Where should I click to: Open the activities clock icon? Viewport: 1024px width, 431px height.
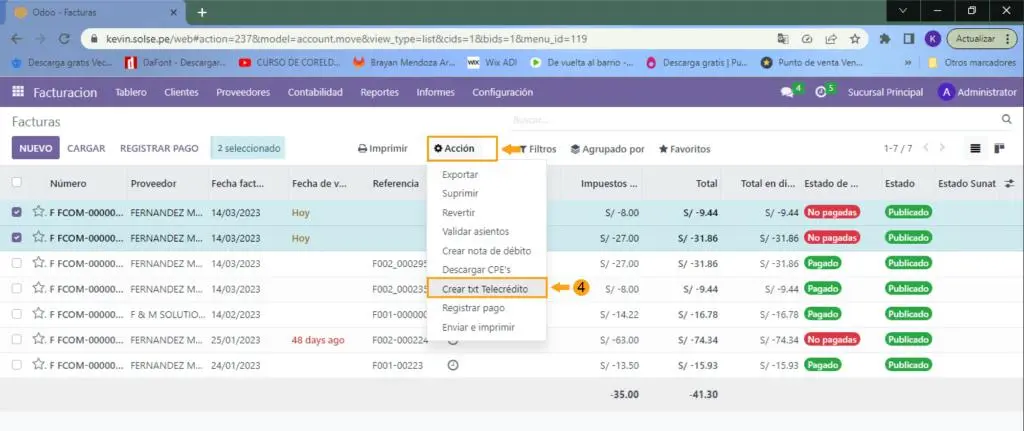[821, 92]
